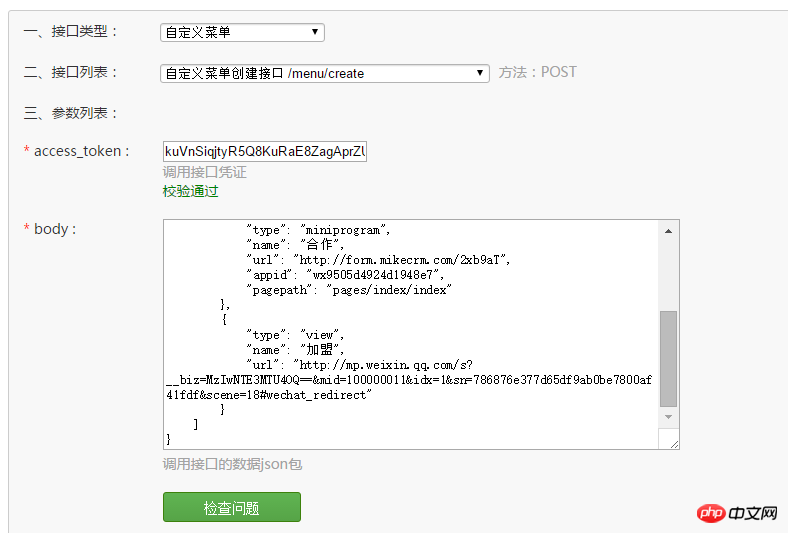Image resolution: width=788 pixels, height=533 pixels.
Task: Click the "name": "加盟" line in body
Action: 295,350
